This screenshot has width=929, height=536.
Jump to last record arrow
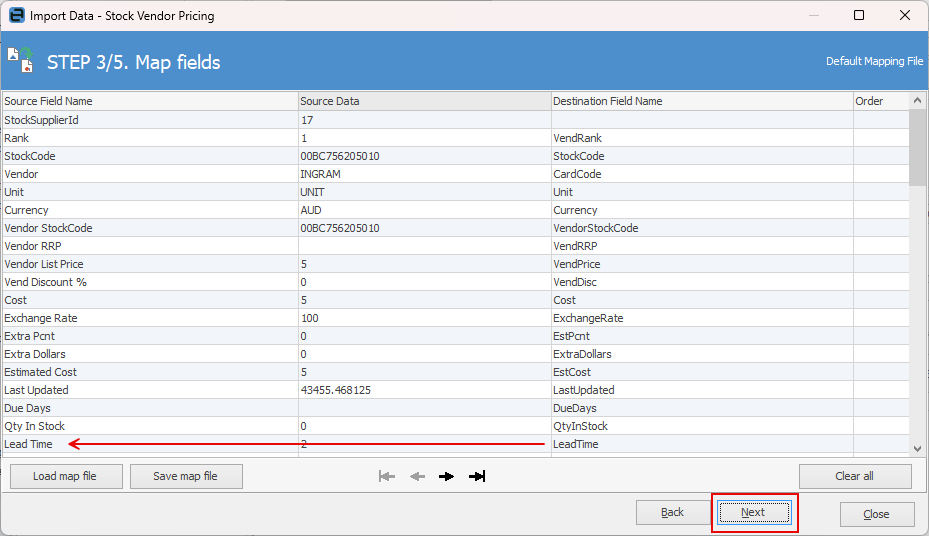click(477, 476)
